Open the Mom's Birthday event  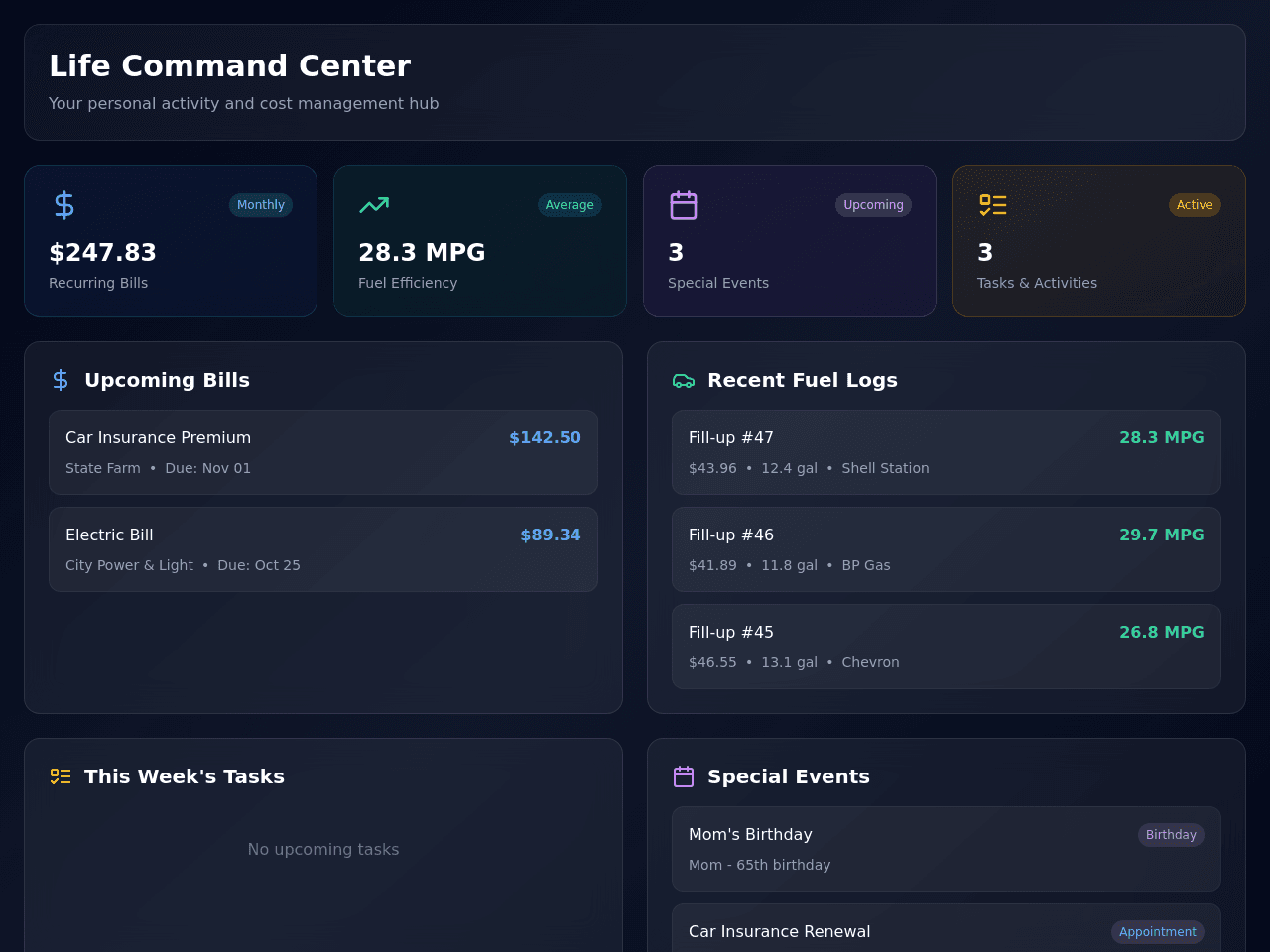[947, 849]
